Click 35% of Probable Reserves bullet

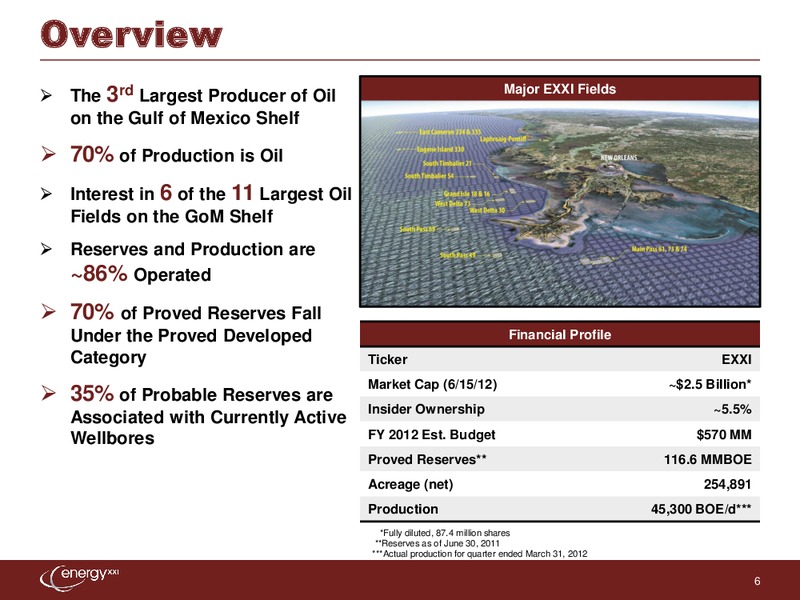[208, 415]
